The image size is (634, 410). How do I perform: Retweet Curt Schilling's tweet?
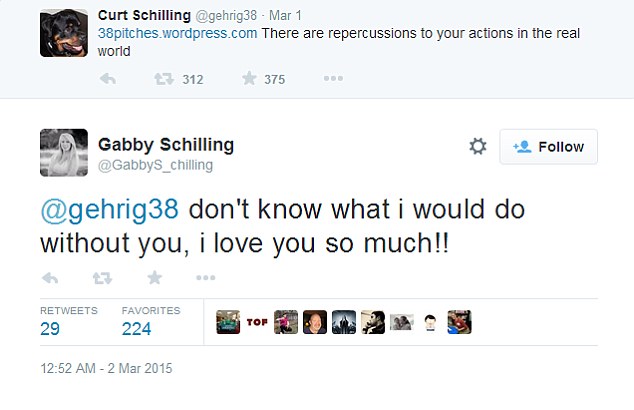pyautogui.click(x=162, y=80)
